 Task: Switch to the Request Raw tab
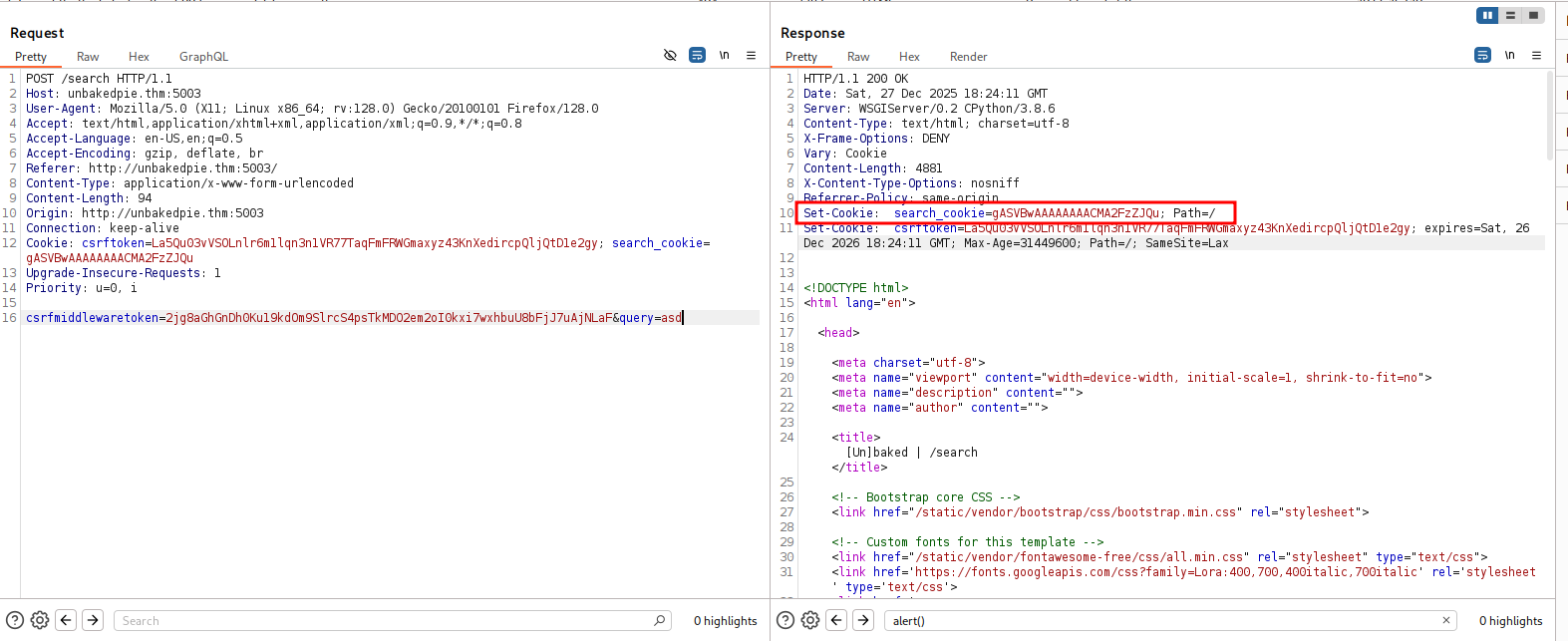(88, 57)
